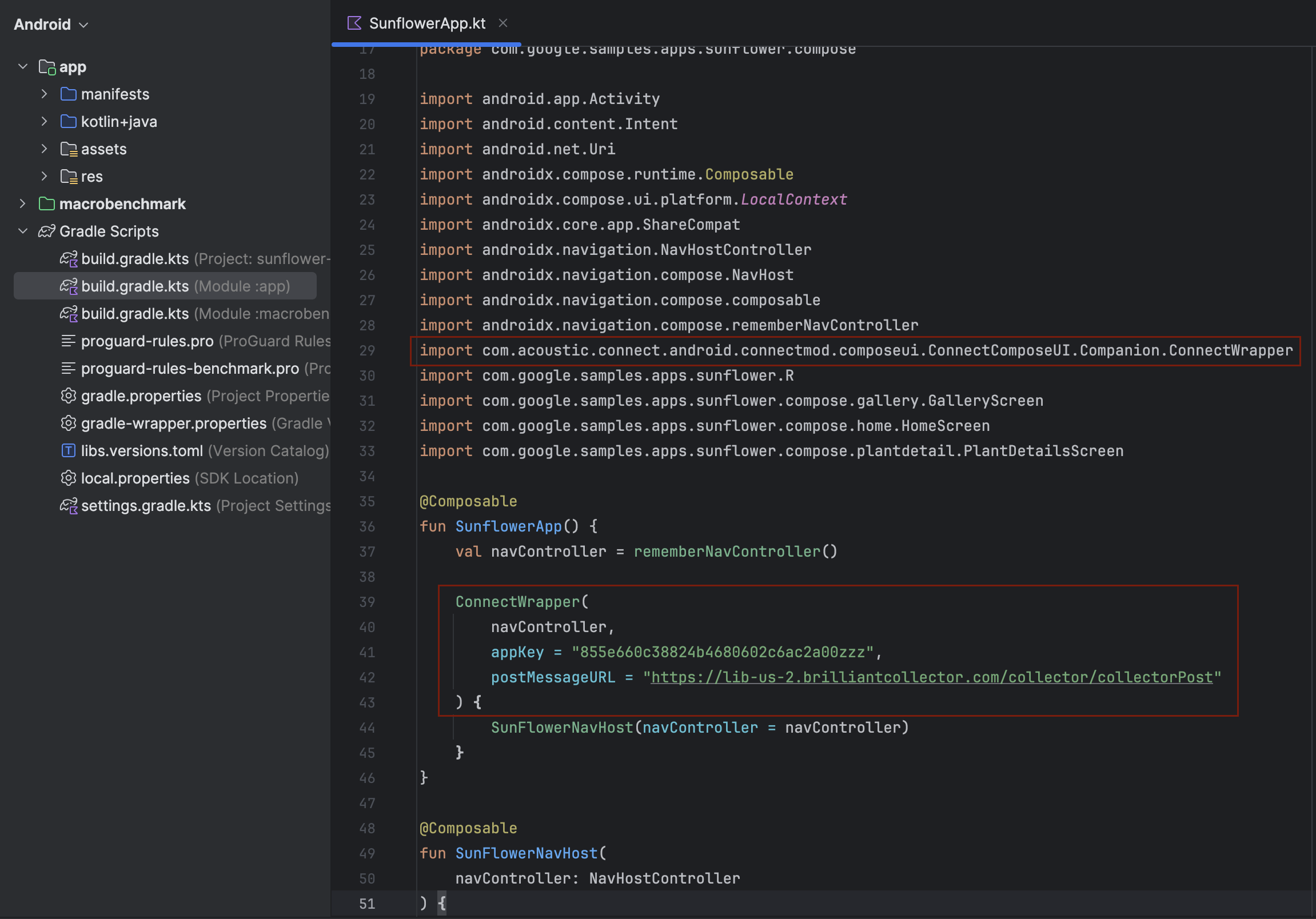
Task: Expand the assets folder
Action: tap(44, 149)
